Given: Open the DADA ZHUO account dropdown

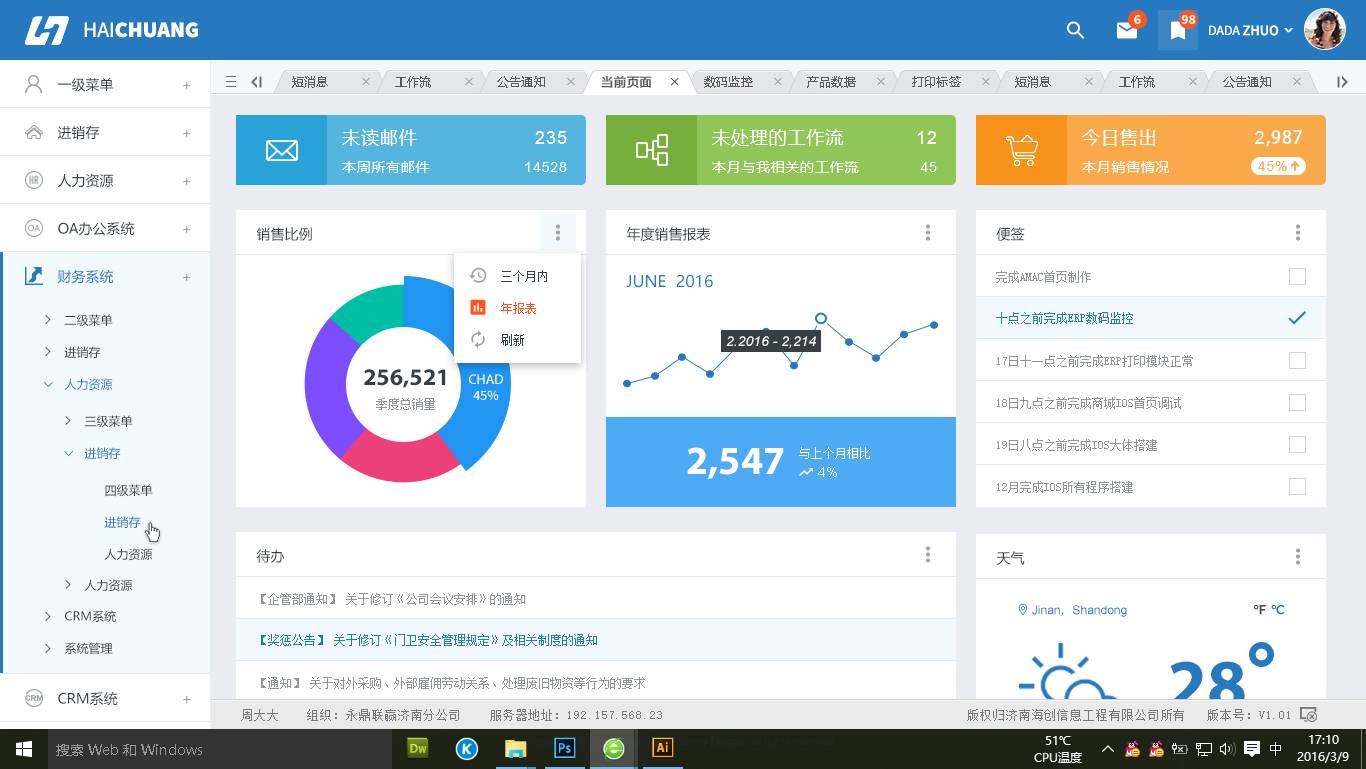Looking at the screenshot, I should pos(1247,30).
